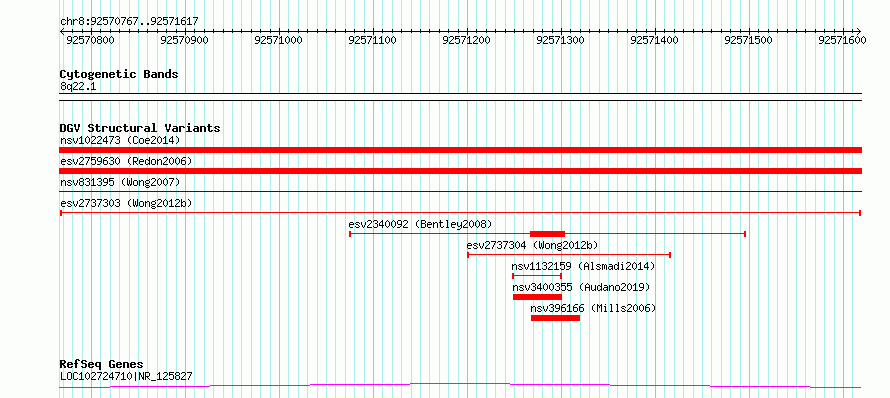Click the nsv1132159 thin red span

coord(537,276)
